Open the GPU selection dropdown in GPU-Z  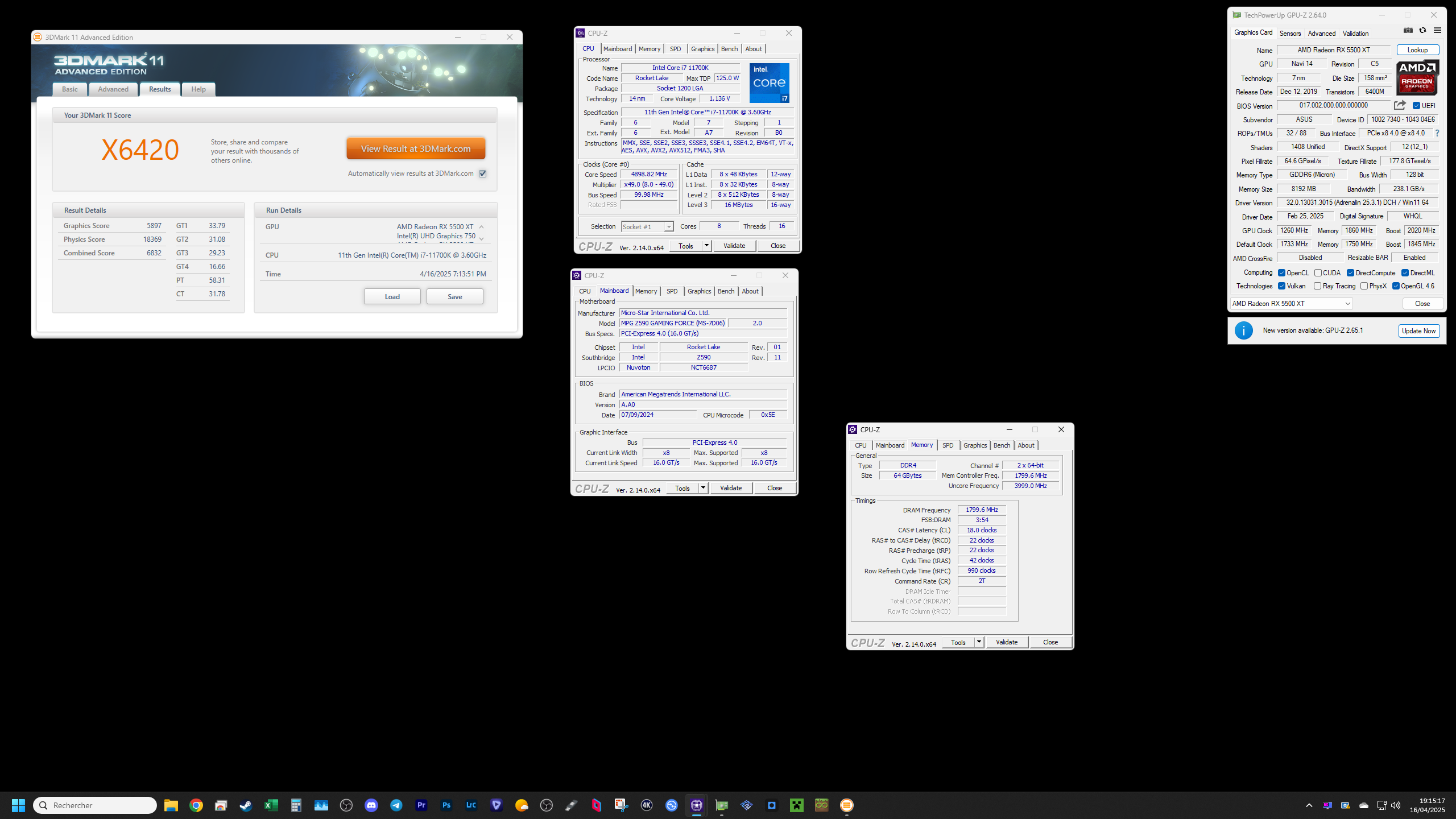[1291, 304]
